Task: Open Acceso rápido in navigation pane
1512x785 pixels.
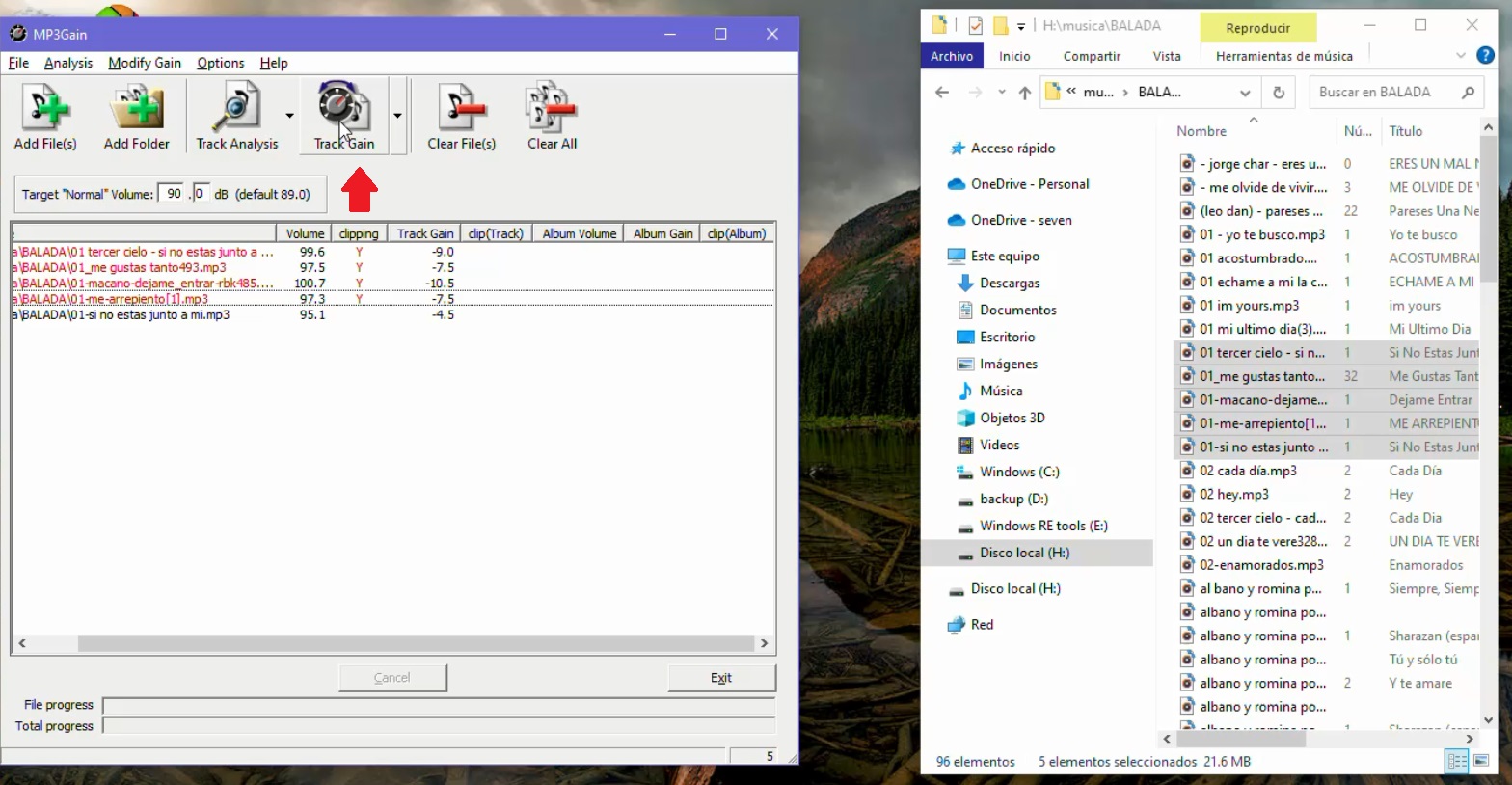Action: pos(1012,148)
